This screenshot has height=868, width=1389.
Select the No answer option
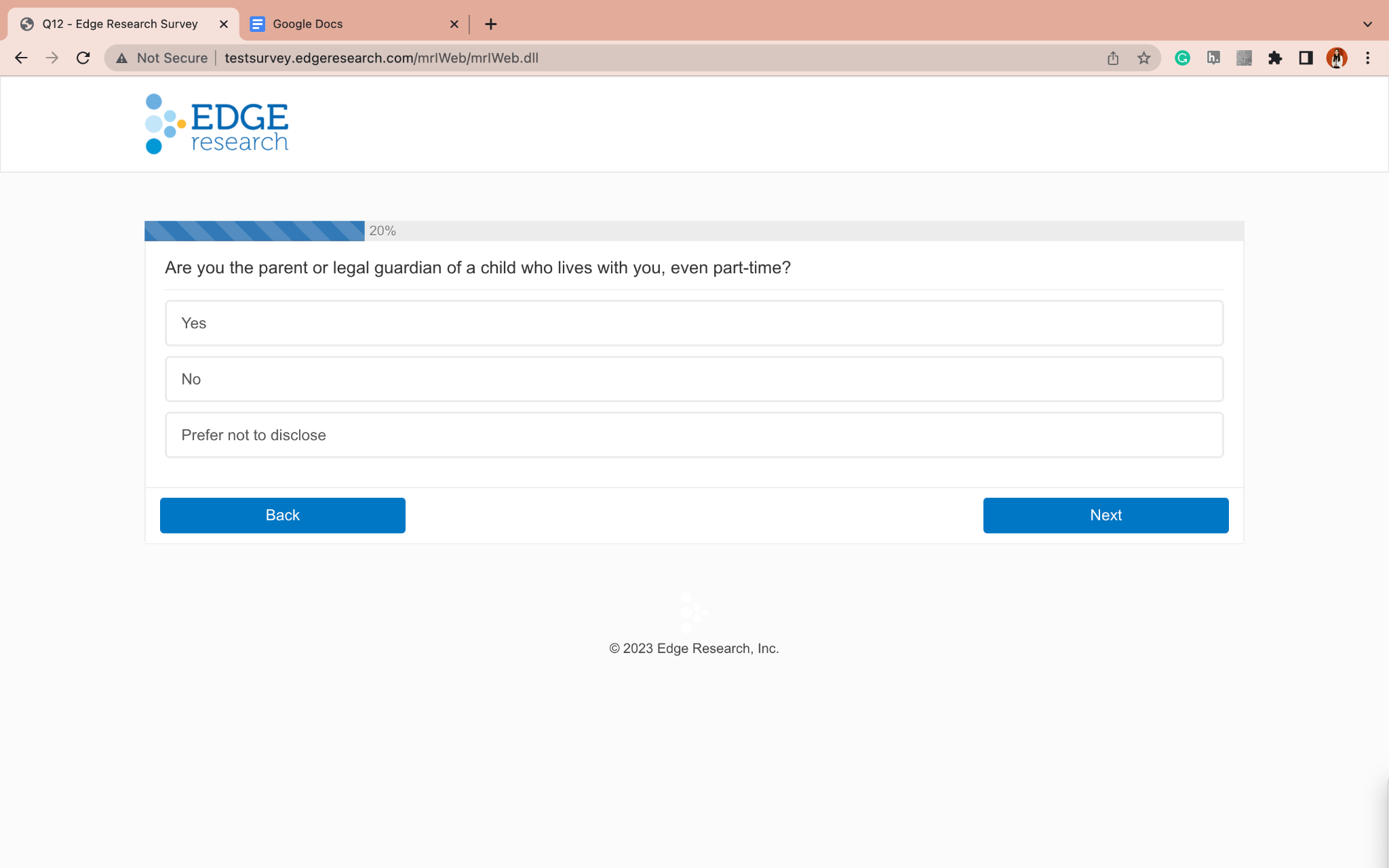coord(694,379)
